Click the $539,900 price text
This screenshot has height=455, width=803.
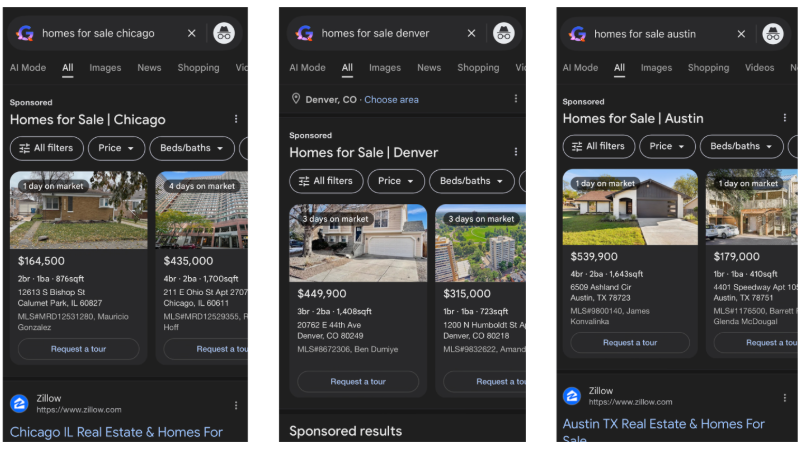pyautogui.click(x=594, y=256)
